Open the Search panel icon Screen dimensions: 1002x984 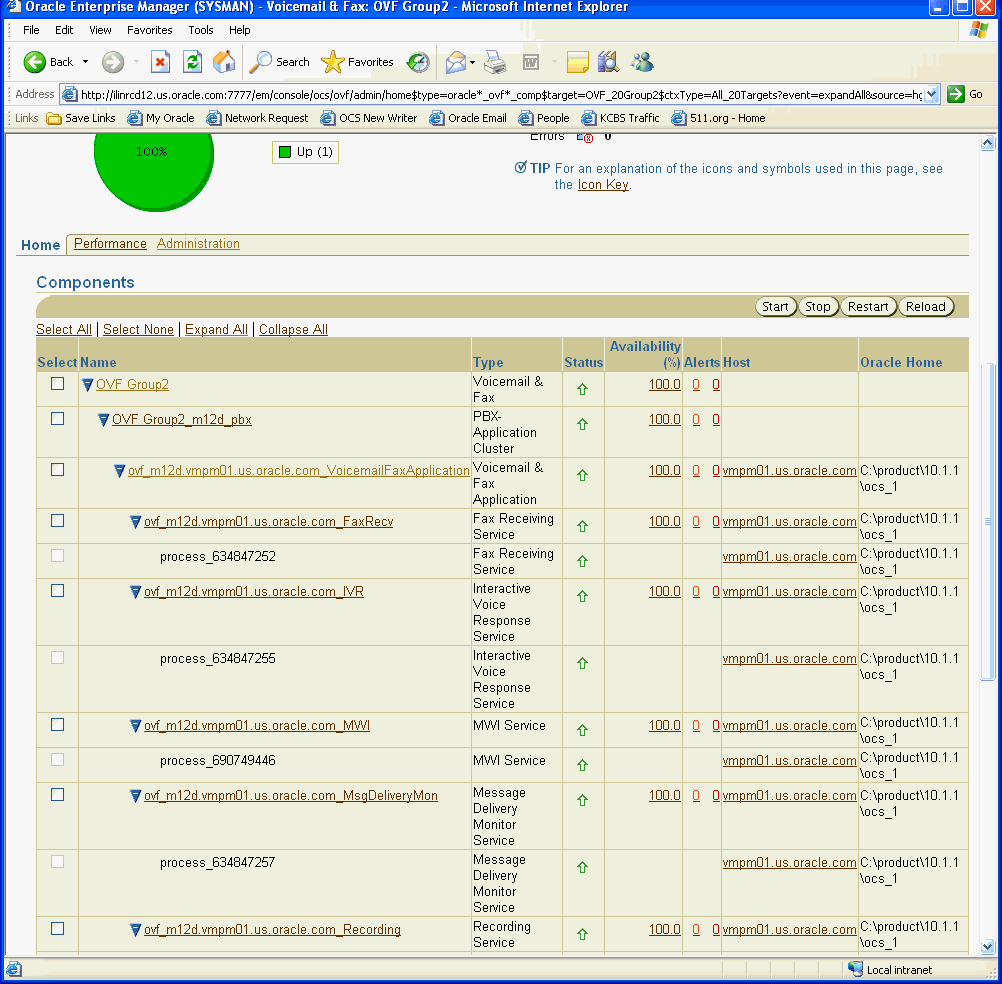[x=278, y=62]
